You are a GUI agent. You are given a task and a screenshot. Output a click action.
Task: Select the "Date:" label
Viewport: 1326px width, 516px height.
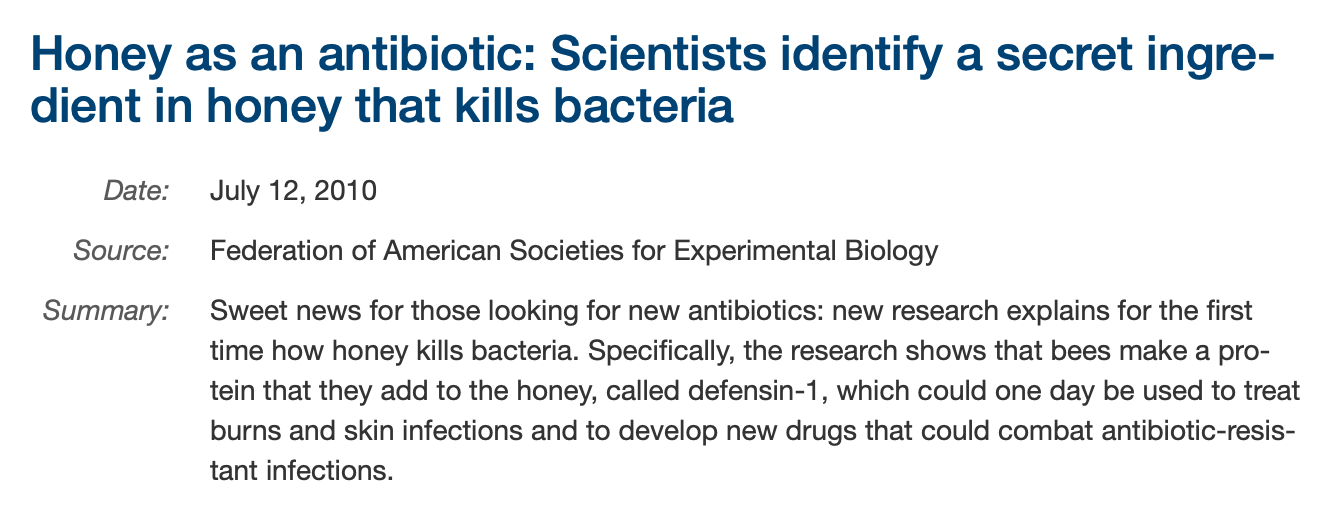click(x=137, y=191)
